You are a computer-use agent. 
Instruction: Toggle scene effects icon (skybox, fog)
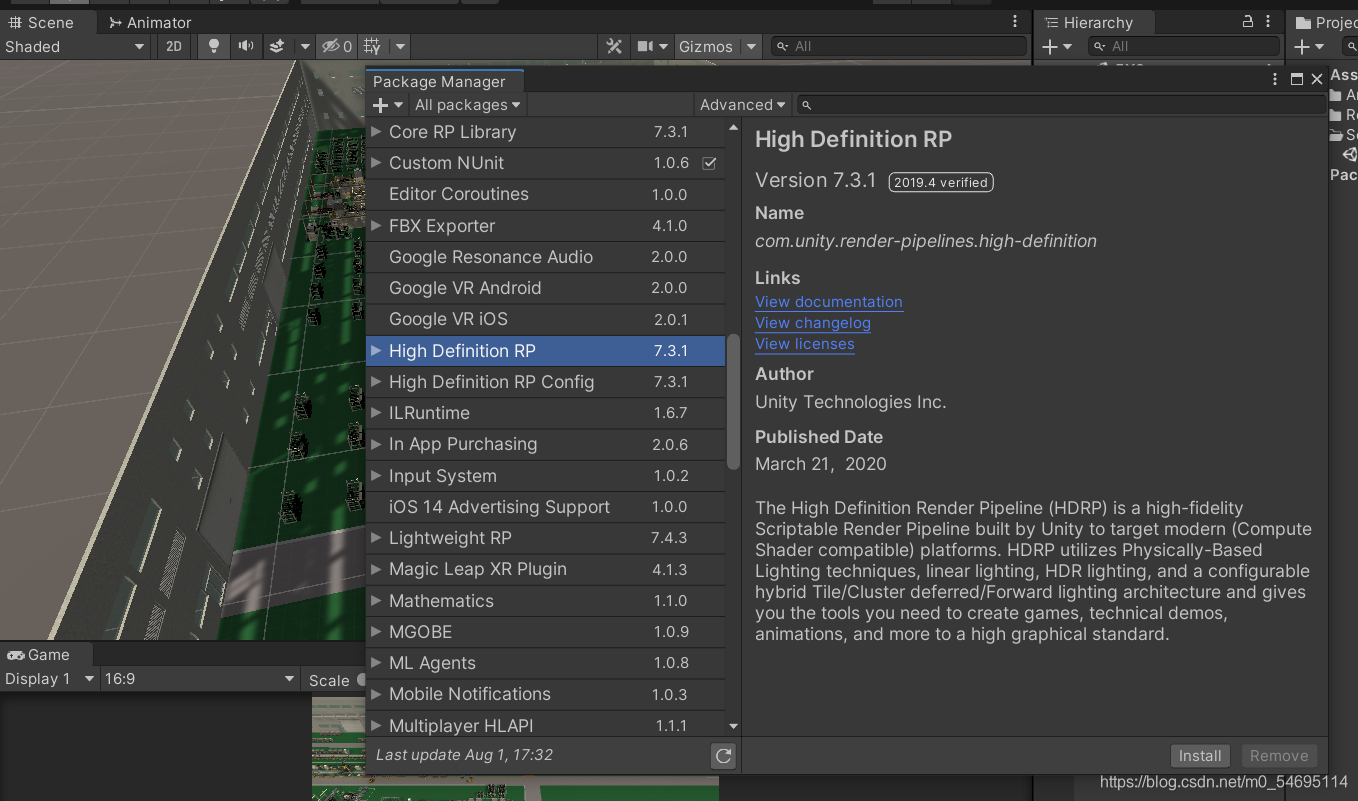coord(278,46)
